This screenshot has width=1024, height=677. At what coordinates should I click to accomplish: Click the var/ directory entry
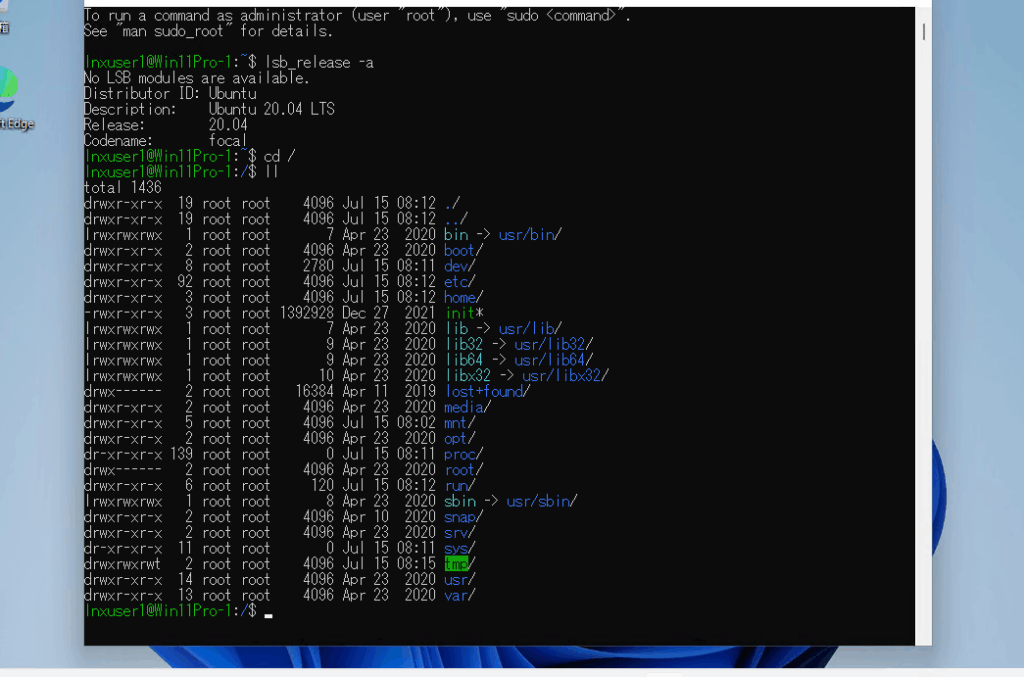click(460, 595)
